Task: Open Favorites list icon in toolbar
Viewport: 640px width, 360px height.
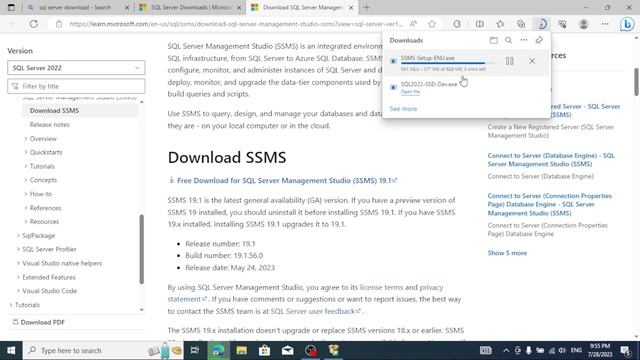Action: click(500, 24)
